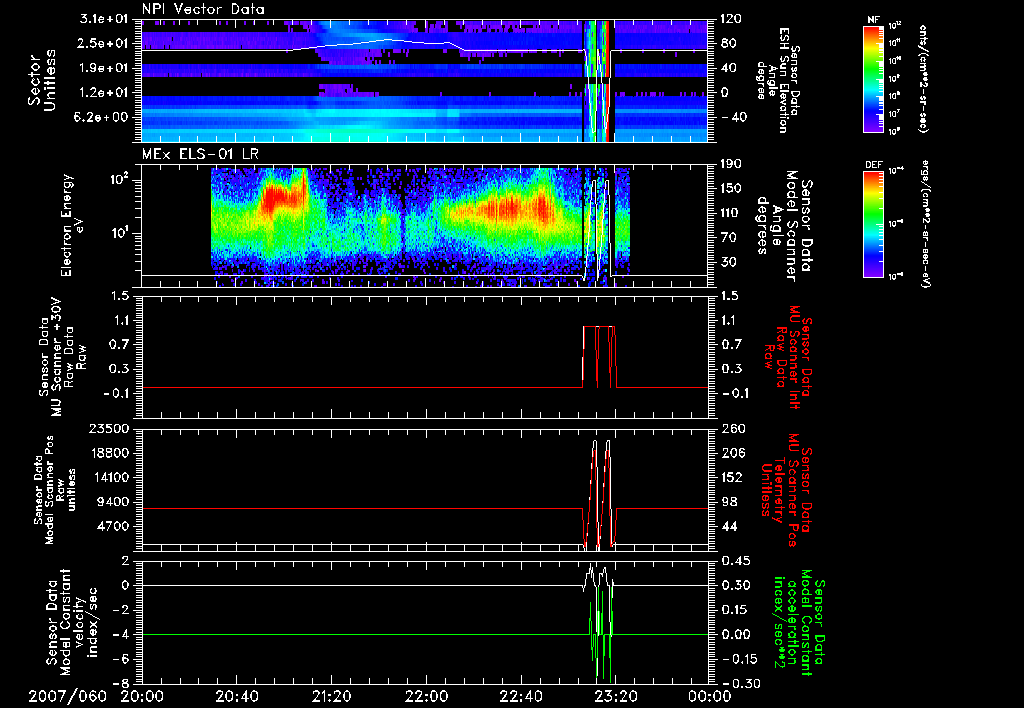The width and height of the screenshot is (1024, 708).
Task: Click the DEF color scale bar
Action: 873,224
